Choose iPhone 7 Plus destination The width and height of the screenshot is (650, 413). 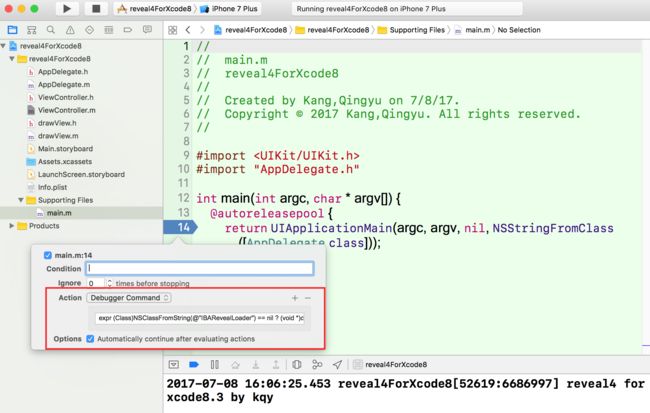point(229,9)
